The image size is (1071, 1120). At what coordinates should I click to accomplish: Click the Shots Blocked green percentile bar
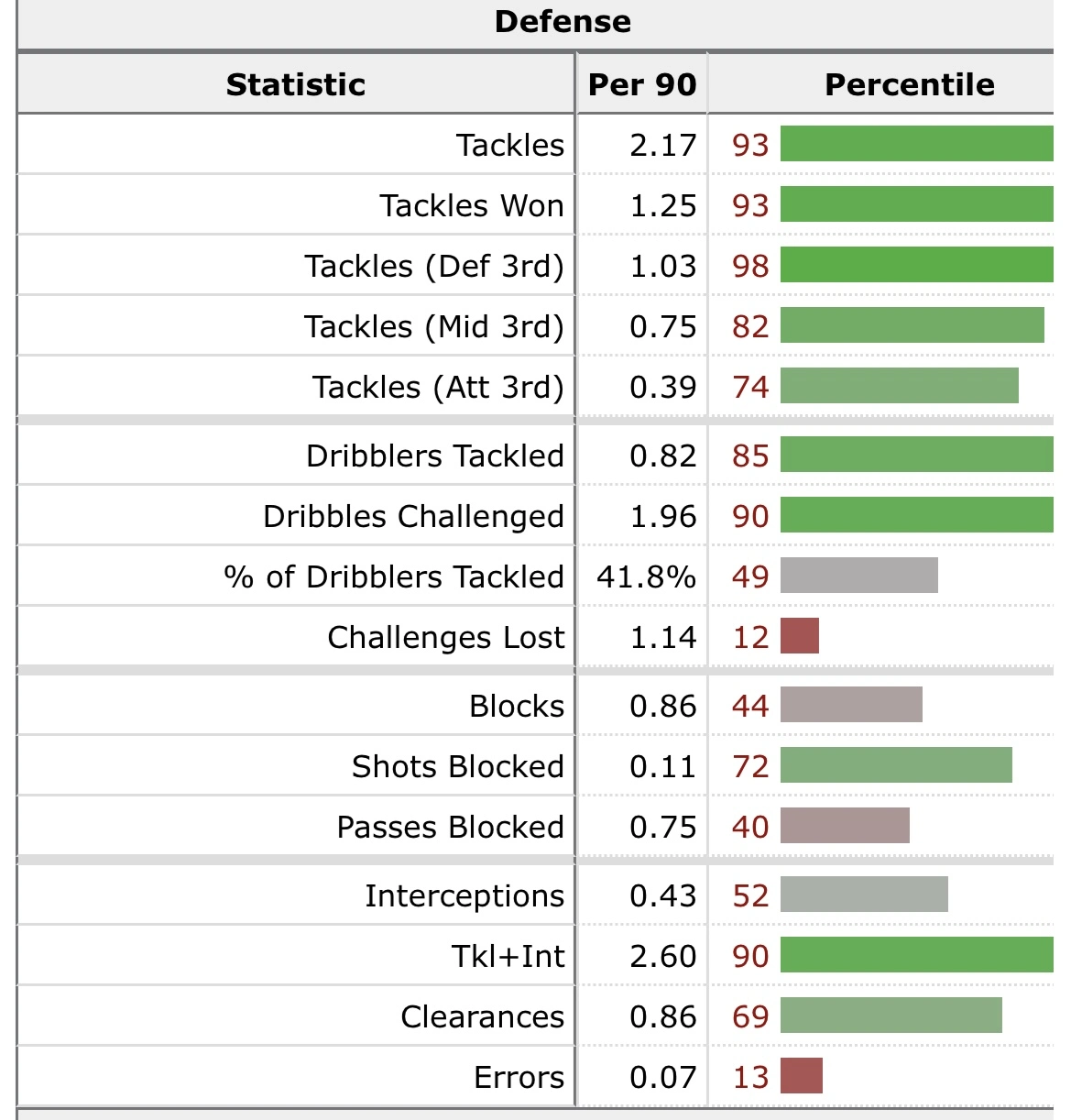[x=896, y=766]
